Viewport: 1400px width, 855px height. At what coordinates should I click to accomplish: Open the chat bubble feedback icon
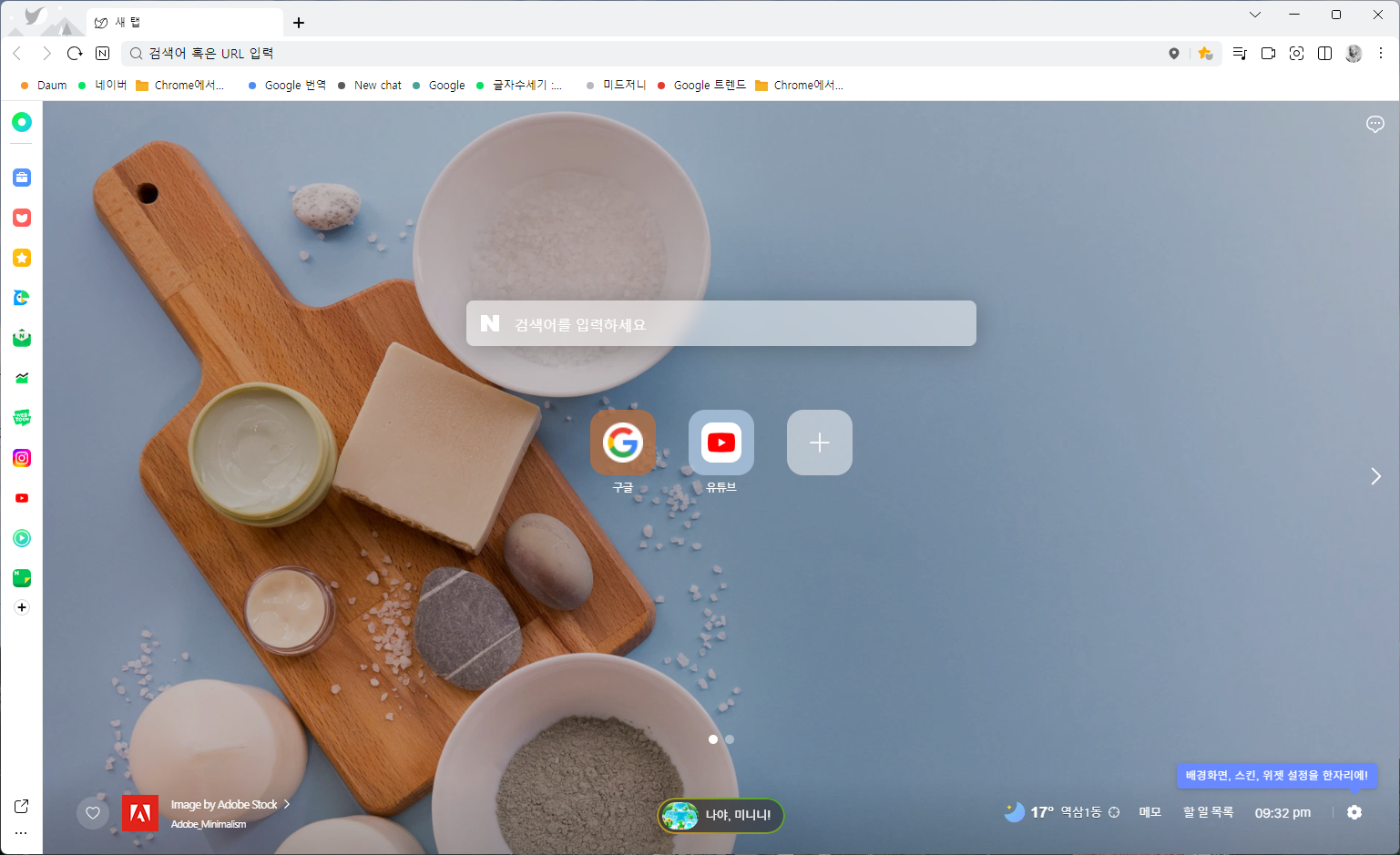(1375, 124)
